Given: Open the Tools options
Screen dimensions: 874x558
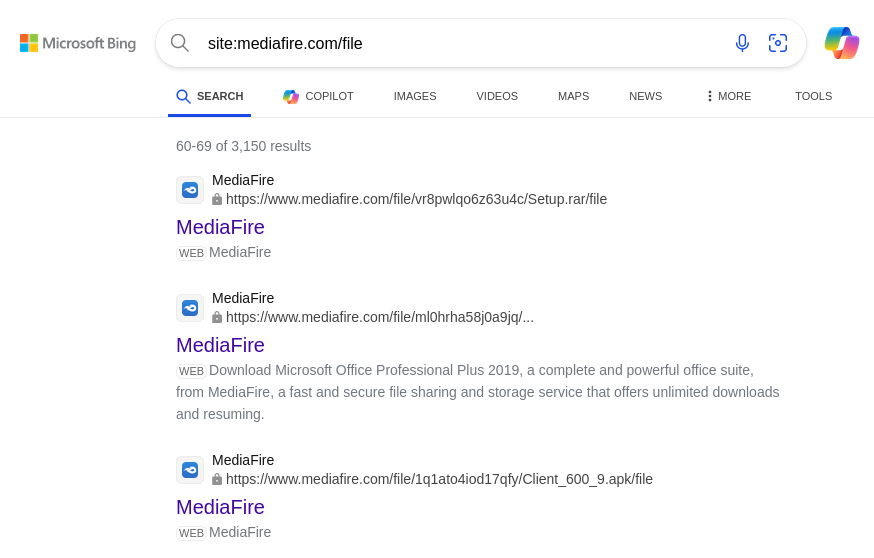Looking at the screenshot, I should point(813,96).
